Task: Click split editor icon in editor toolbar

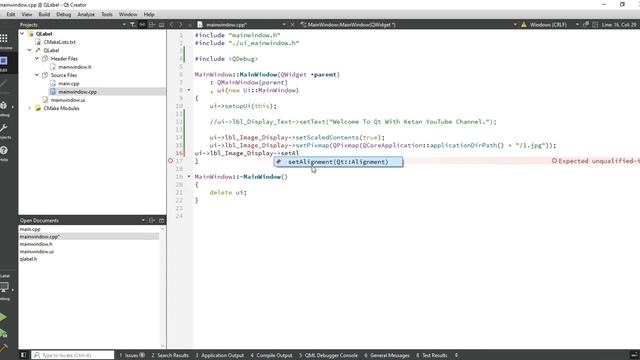Action: [595, 24]
